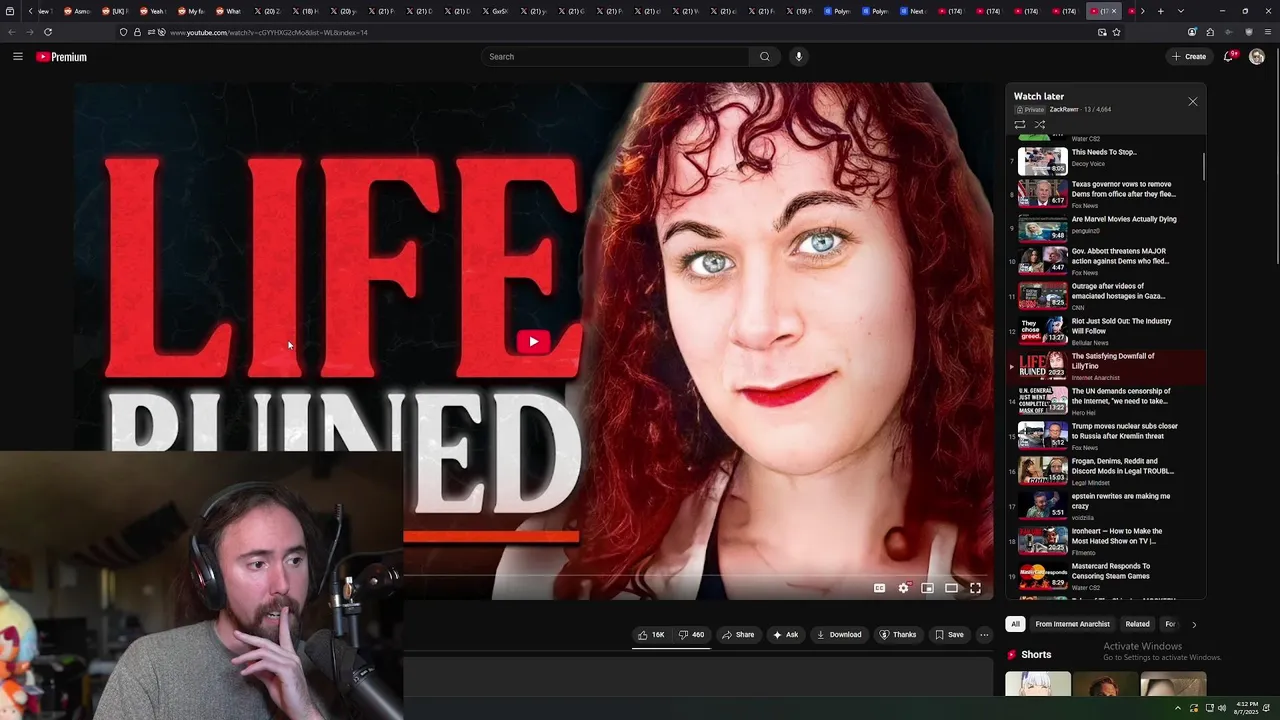Image resolution: width=1280 pixels, height=720 pixels.
Task: Go to YouTube Premium home logo
Action: pos(61,57)
